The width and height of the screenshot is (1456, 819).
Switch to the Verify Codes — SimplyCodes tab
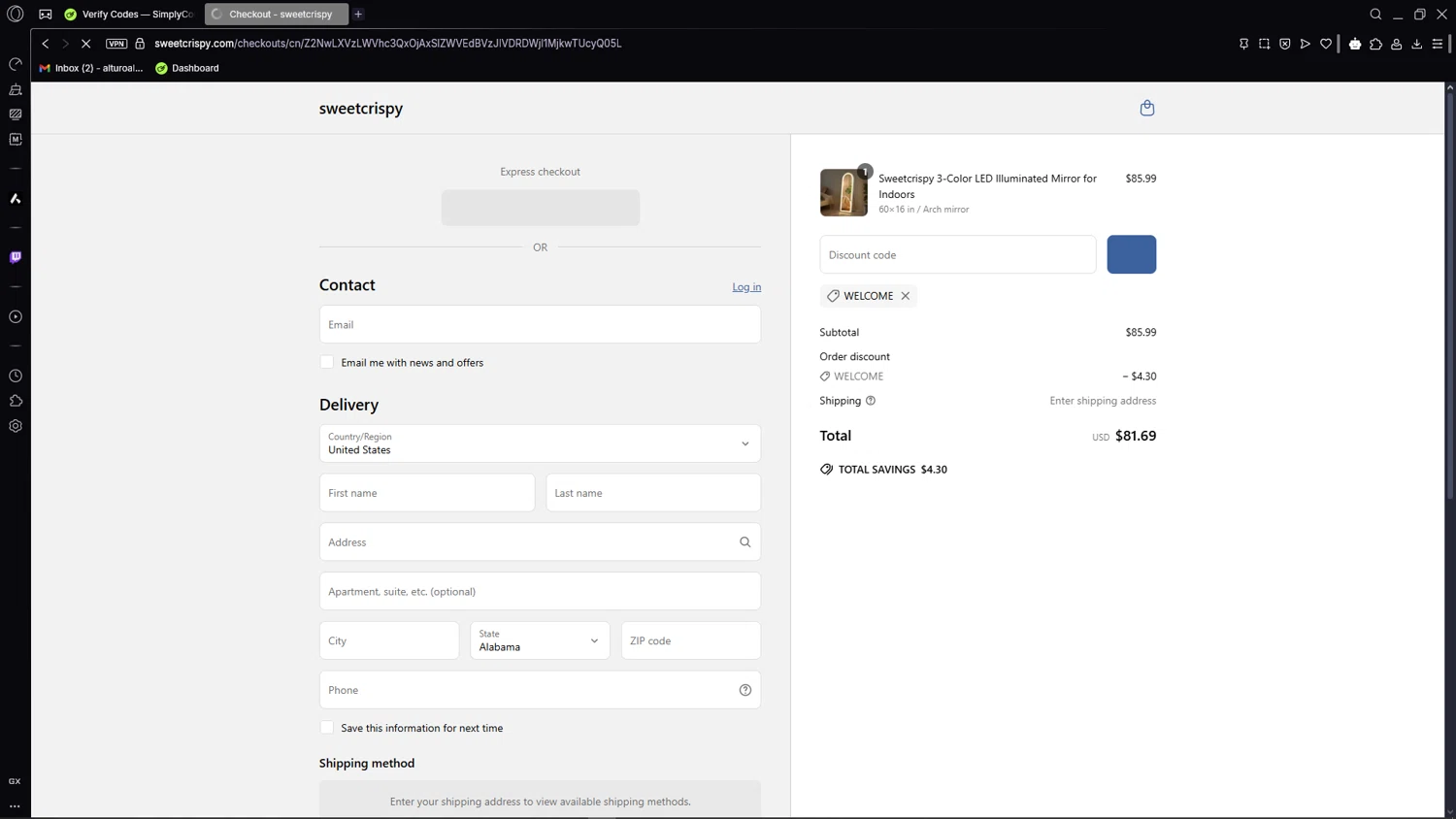click(129, 15)
